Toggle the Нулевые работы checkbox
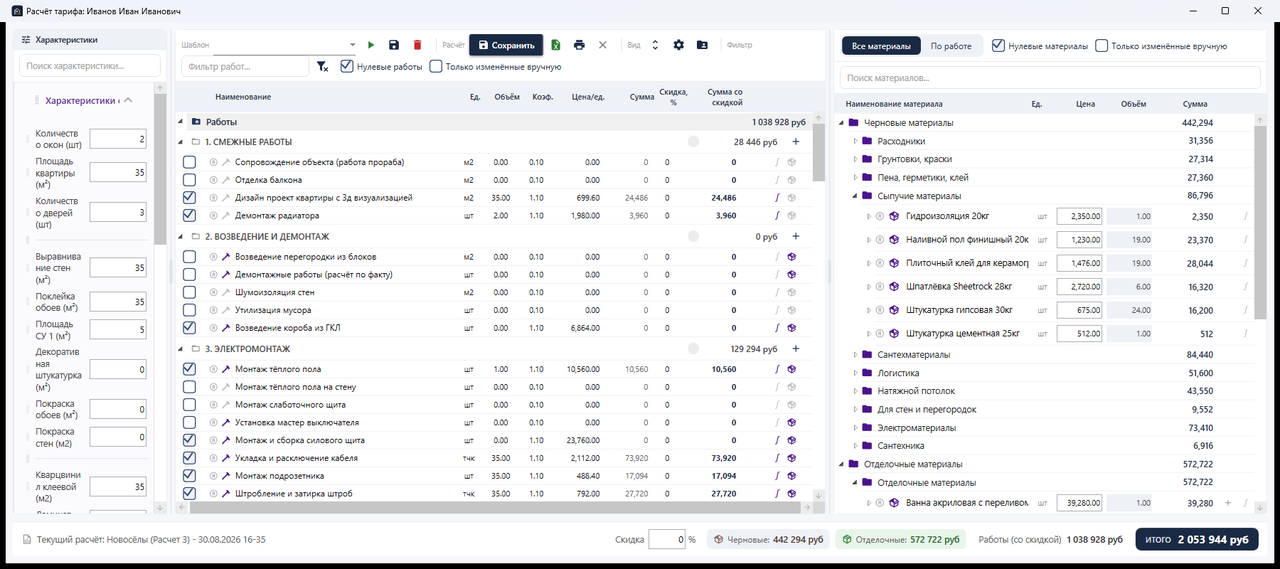 pos(347,67)
